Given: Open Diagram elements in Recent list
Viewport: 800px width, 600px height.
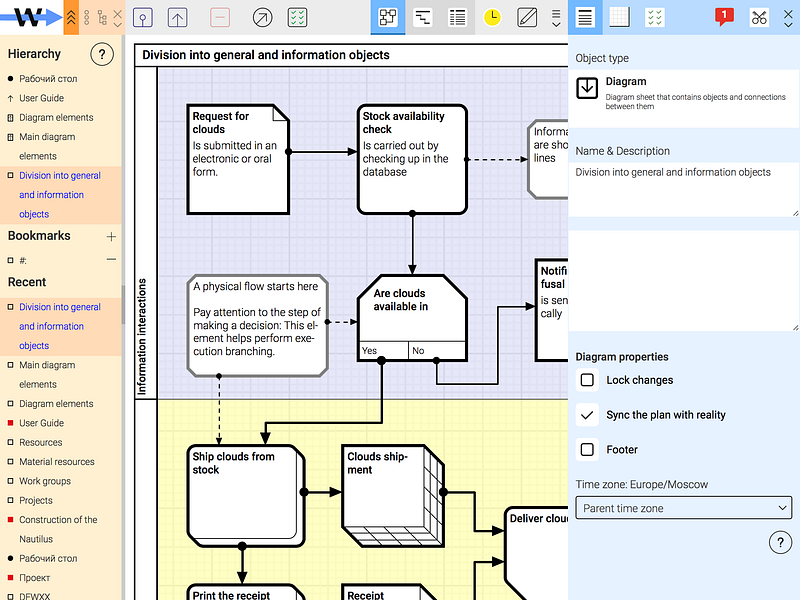Looking at the screenshot, I should coord(56,404).
